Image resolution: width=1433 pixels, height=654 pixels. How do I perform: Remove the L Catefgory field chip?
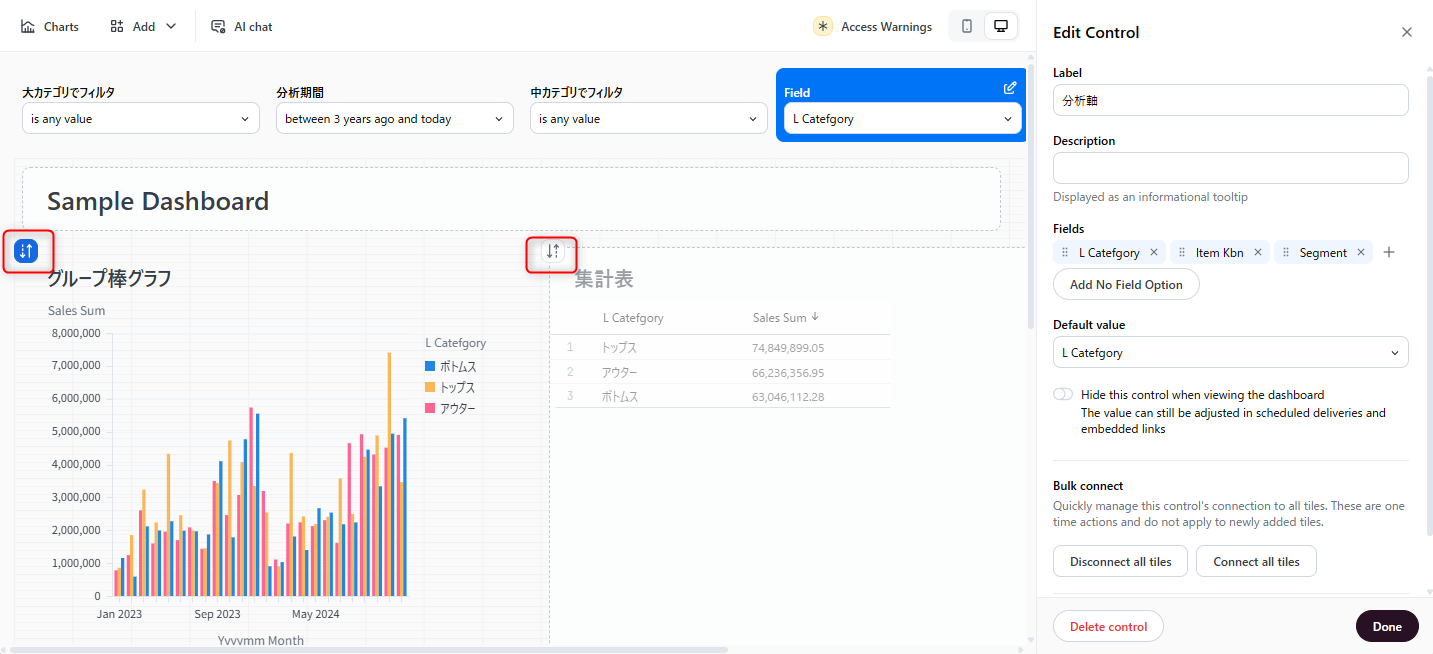pyautogui.click(x=1154, y=253)
